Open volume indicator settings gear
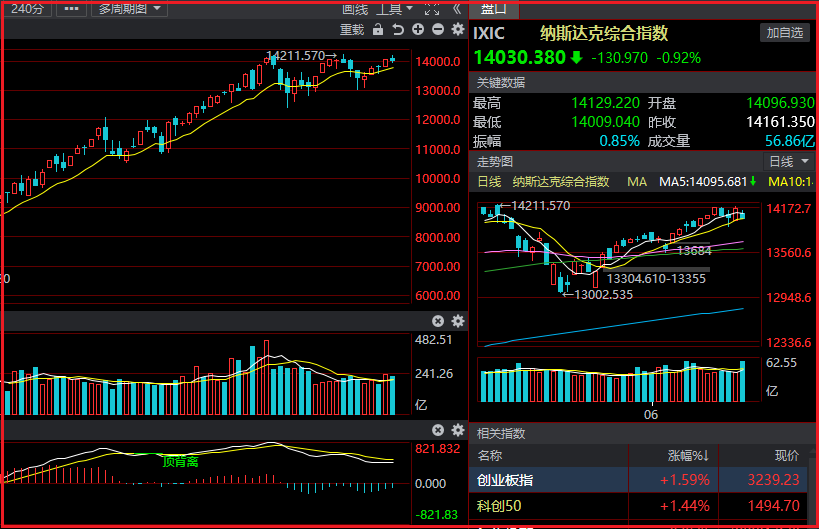819x529 pixels. click(x=458, y=321)
